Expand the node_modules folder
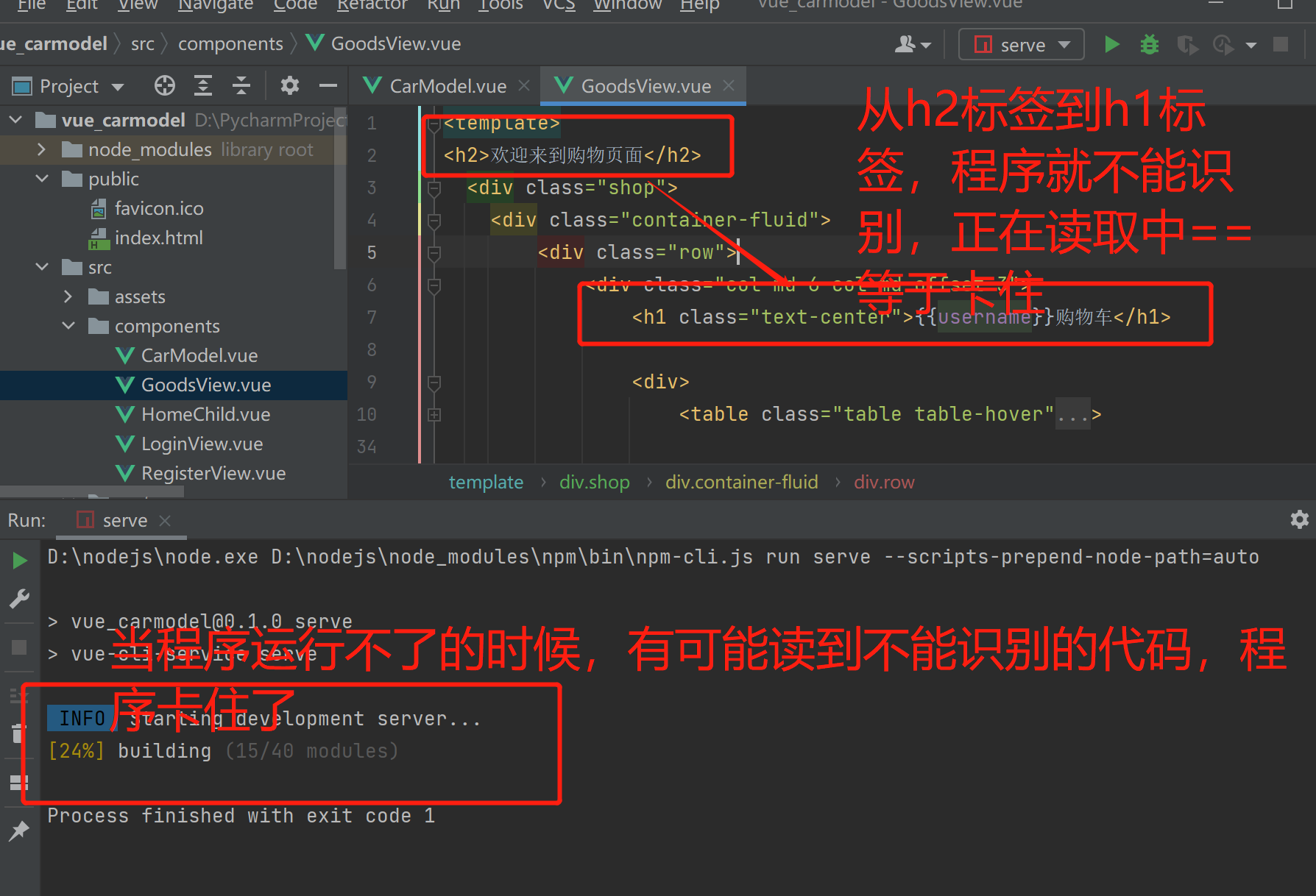The image size is (1316, 896). [42, 149]
